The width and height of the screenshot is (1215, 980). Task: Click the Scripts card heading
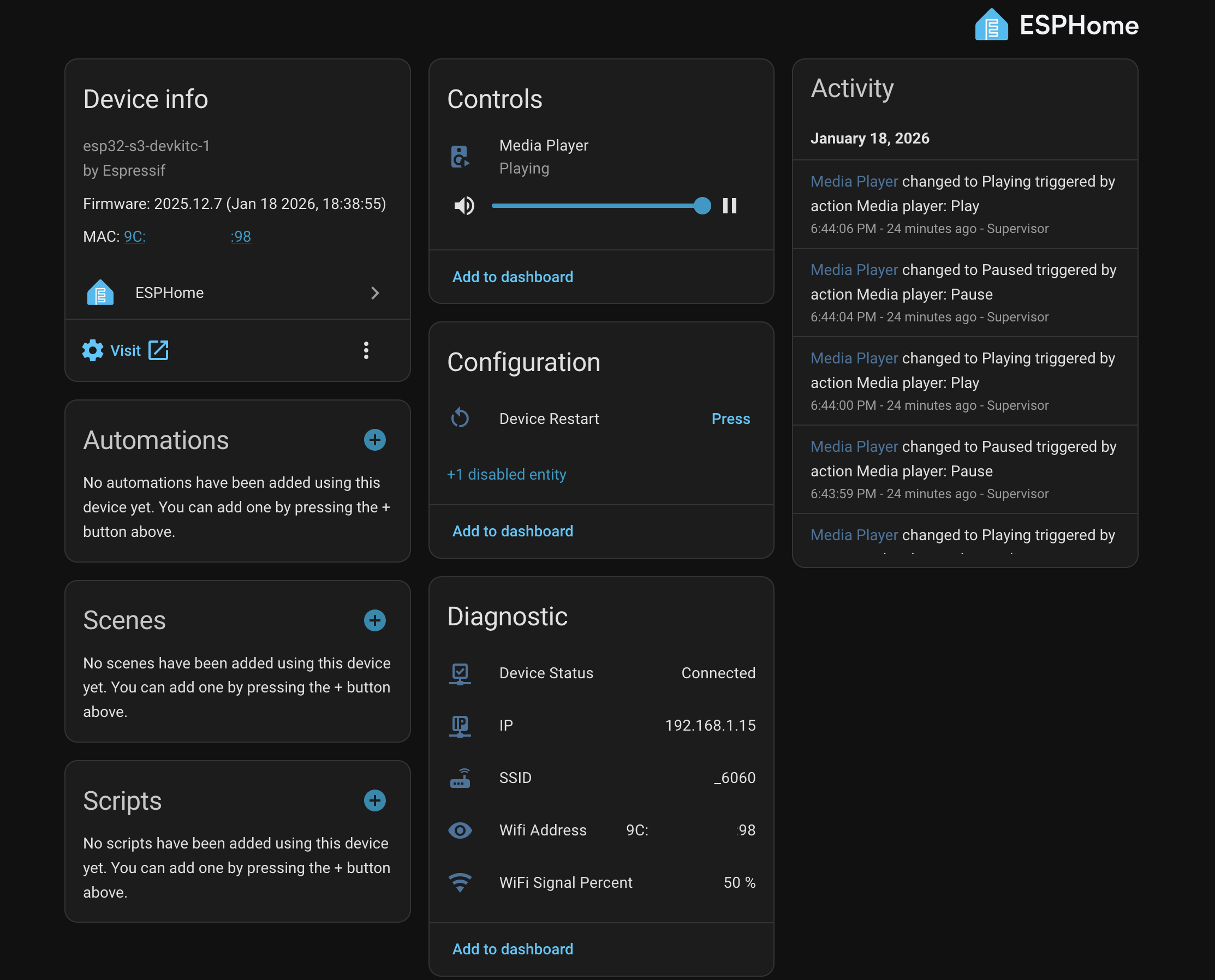point(122,800)
